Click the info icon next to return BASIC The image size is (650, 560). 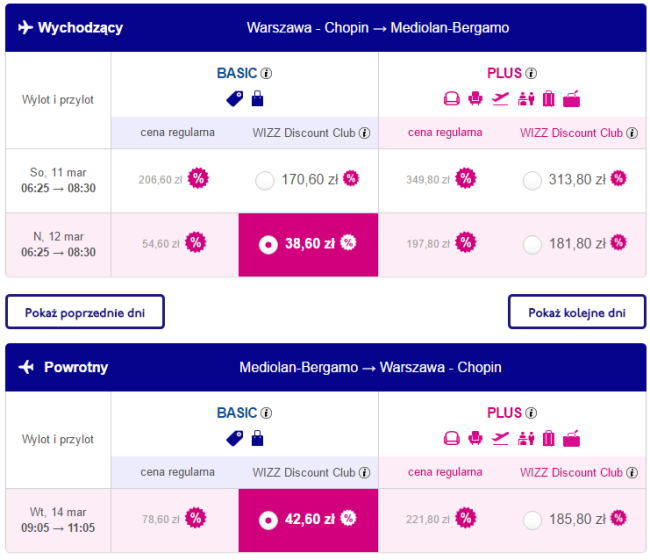266,413
